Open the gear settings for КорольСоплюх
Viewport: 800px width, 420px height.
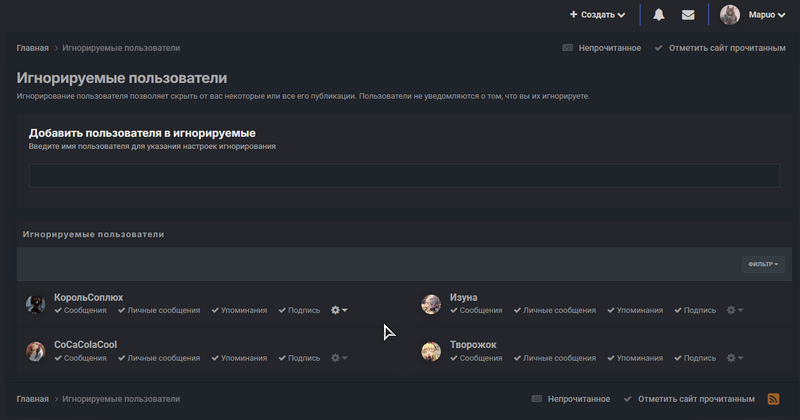339,310
